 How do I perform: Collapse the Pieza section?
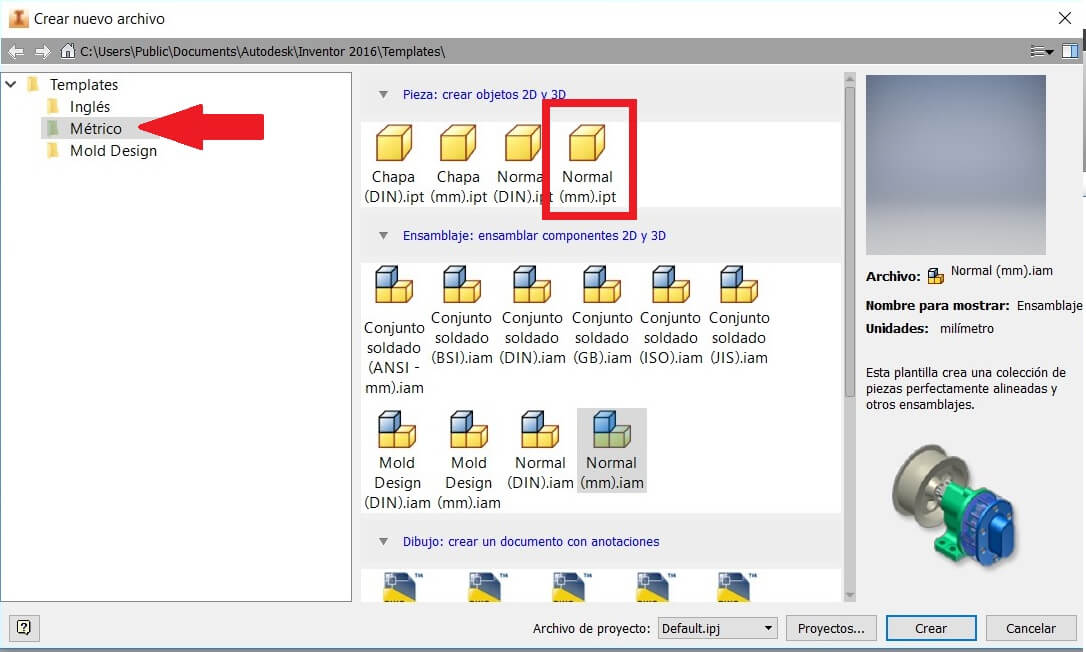pyautogui.click(x=383, y=94)
